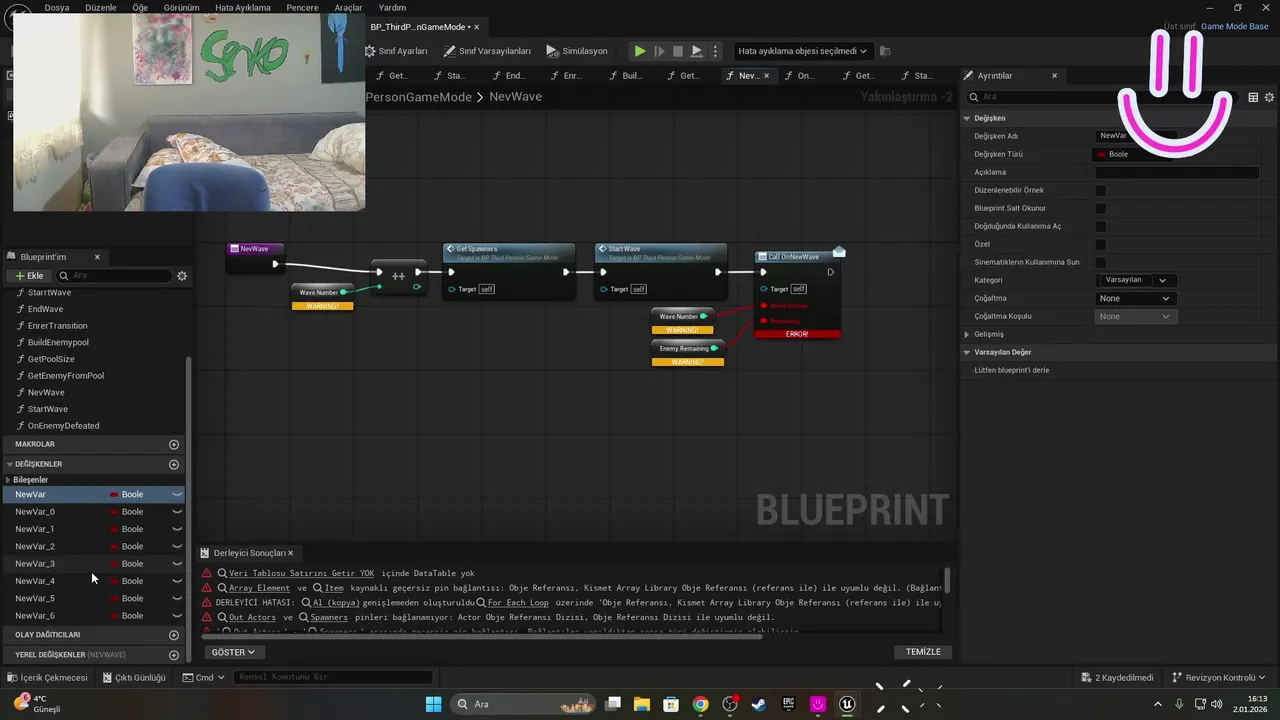Open Sınıf Varsayılanları class defaults
1280x720 pixels.
(x=487, y=51)
